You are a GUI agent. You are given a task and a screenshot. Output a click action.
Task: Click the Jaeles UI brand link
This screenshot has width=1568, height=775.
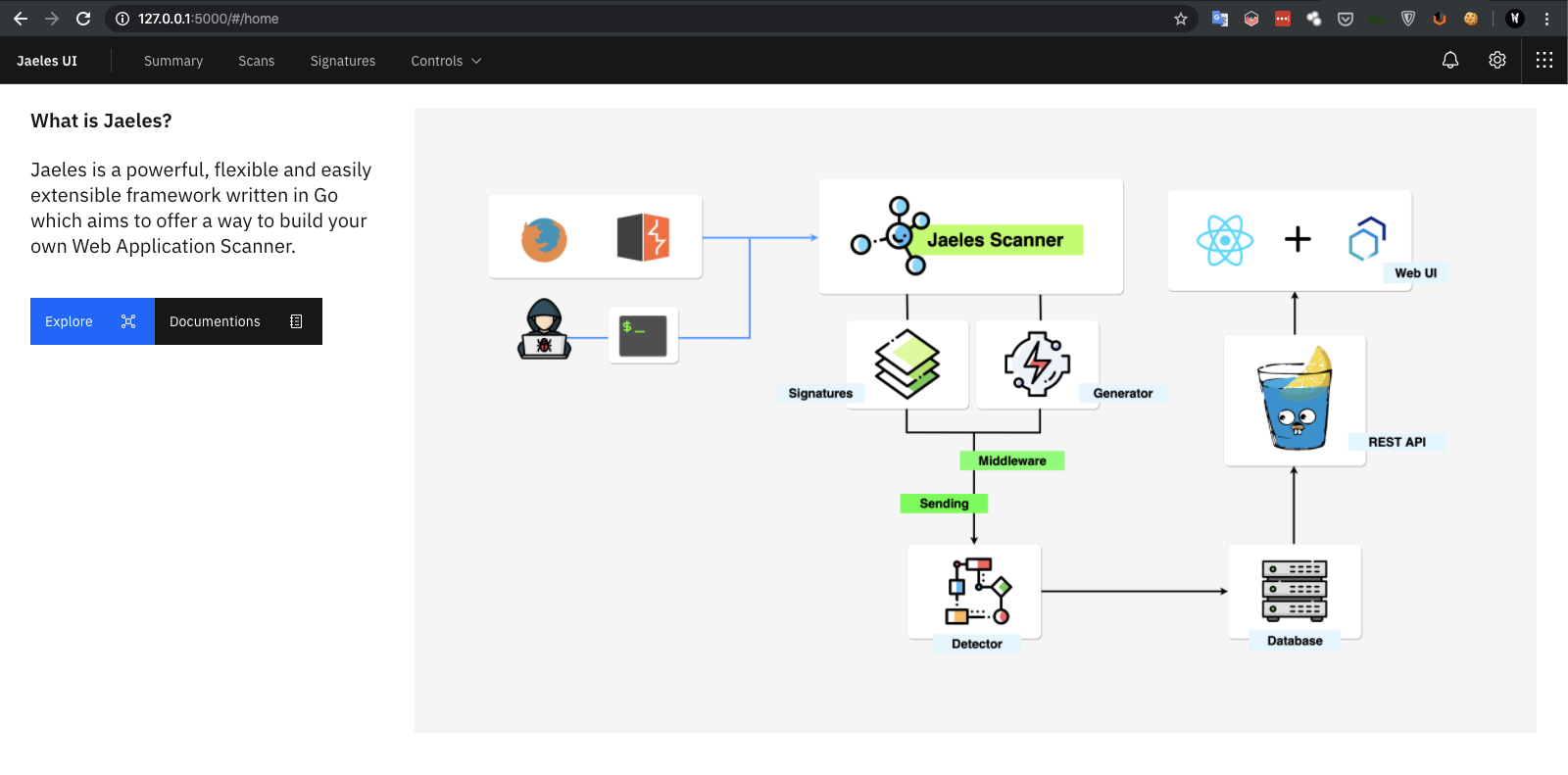[47, 61]
